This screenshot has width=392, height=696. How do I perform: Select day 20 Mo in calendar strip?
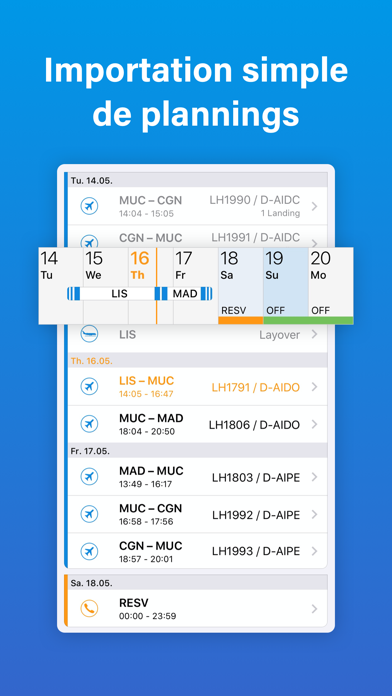coord(331,285)
